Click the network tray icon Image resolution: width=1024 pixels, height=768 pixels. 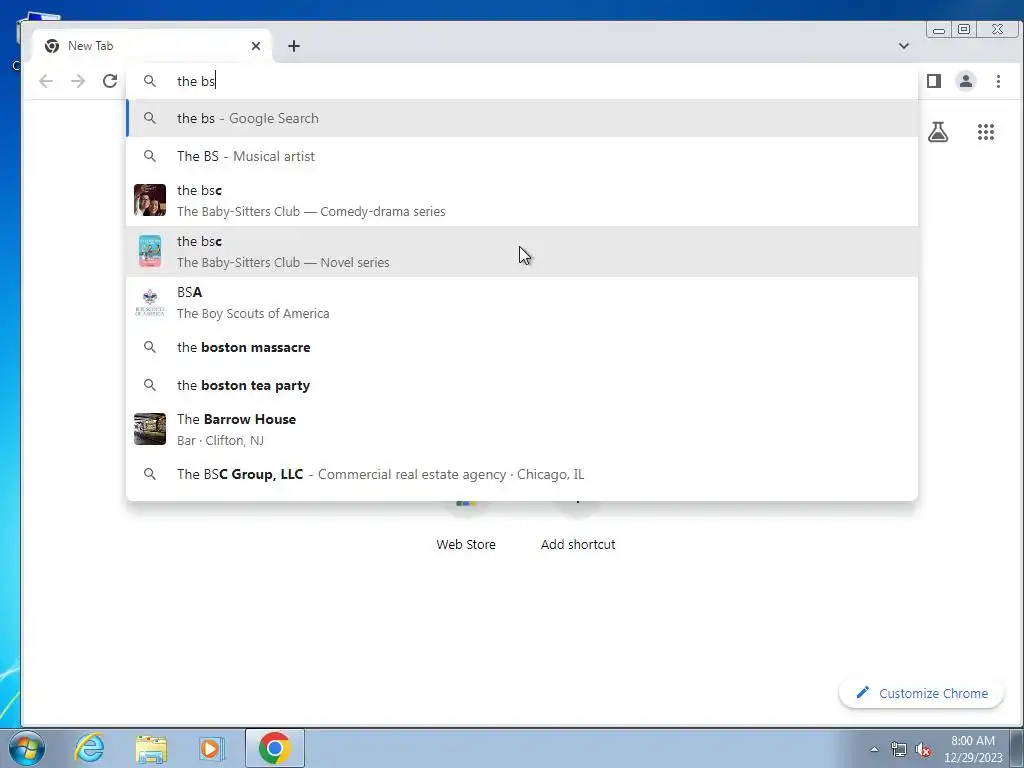899,749
